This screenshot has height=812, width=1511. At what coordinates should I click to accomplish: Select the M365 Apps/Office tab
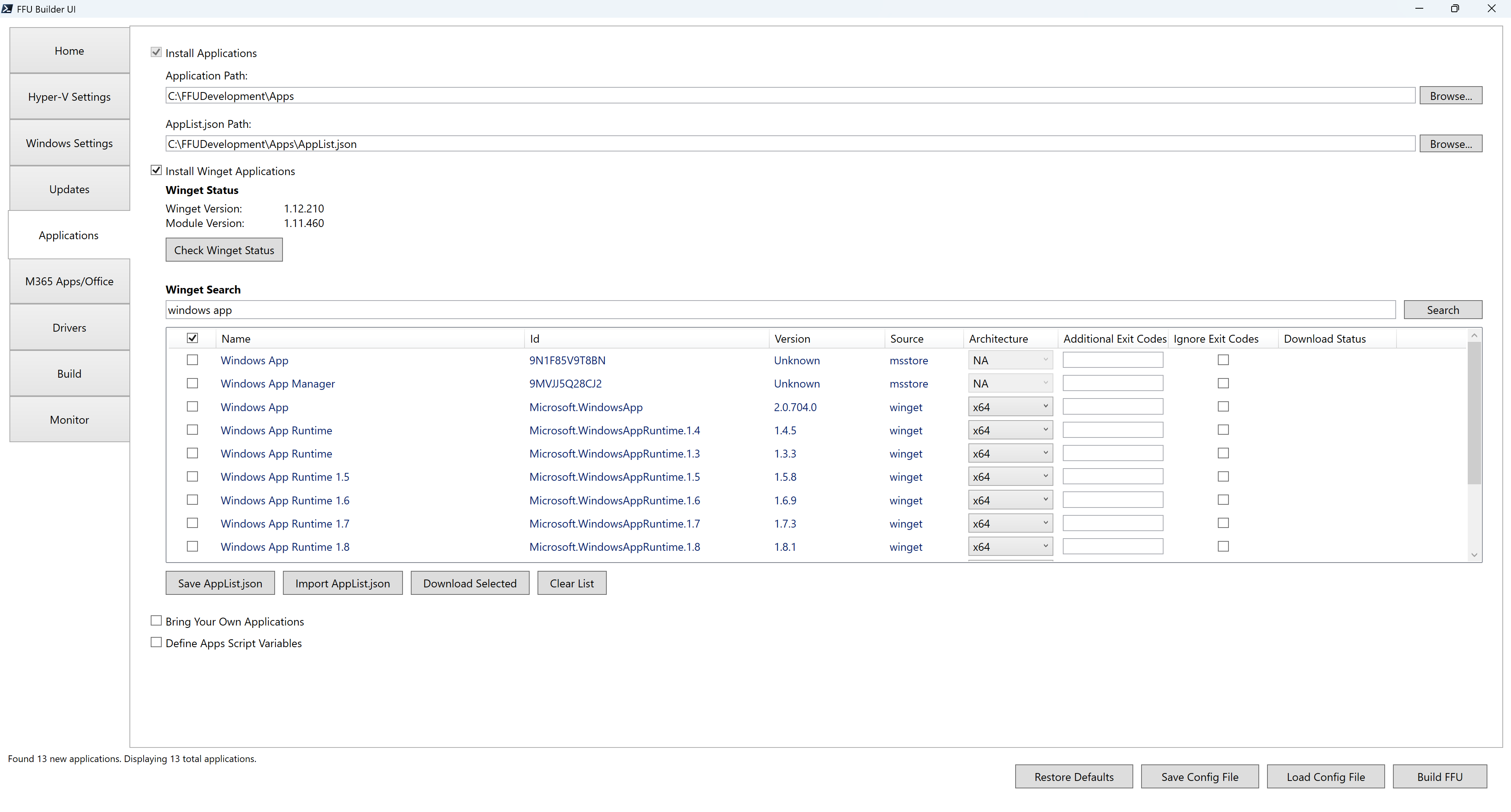[68, 281]
